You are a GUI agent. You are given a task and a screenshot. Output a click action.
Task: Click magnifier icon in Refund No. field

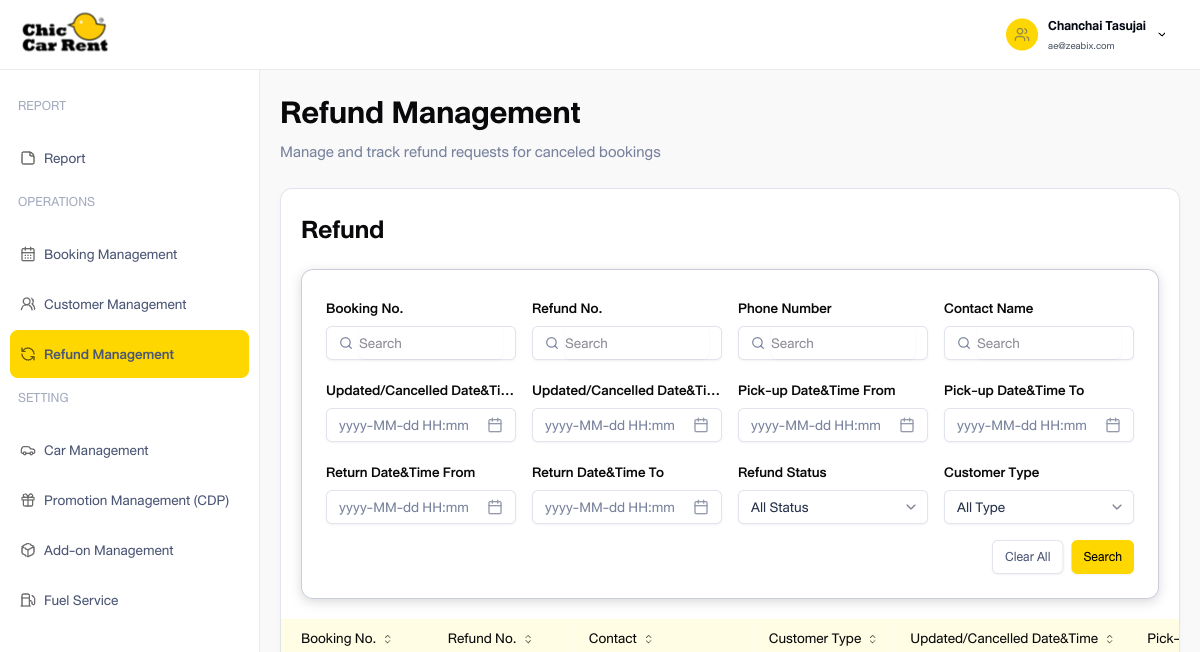point(552,343)
